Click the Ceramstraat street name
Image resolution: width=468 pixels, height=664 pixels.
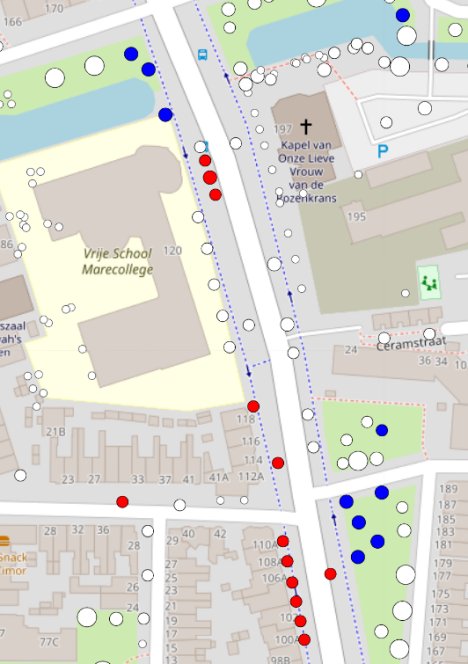coord(411,344)
